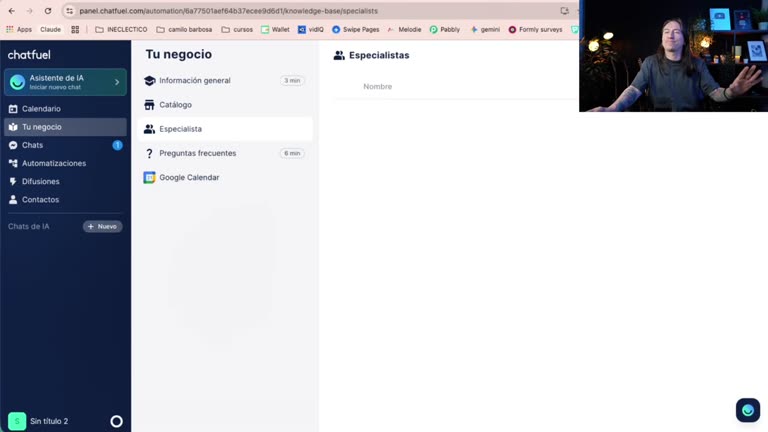Click the Tu negocio panel heading
The image size is (768, 432).
pos(179,54)
